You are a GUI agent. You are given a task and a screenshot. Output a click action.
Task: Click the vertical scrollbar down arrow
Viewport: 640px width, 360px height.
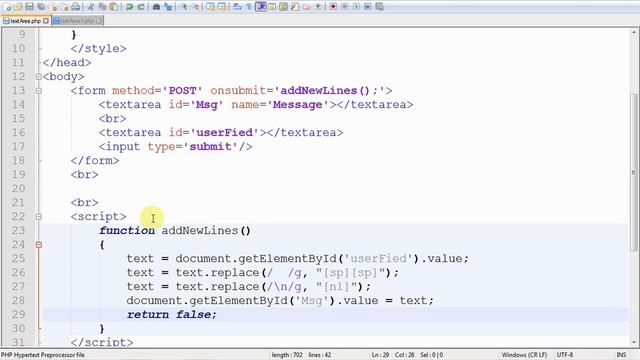(x=635, y=342)
